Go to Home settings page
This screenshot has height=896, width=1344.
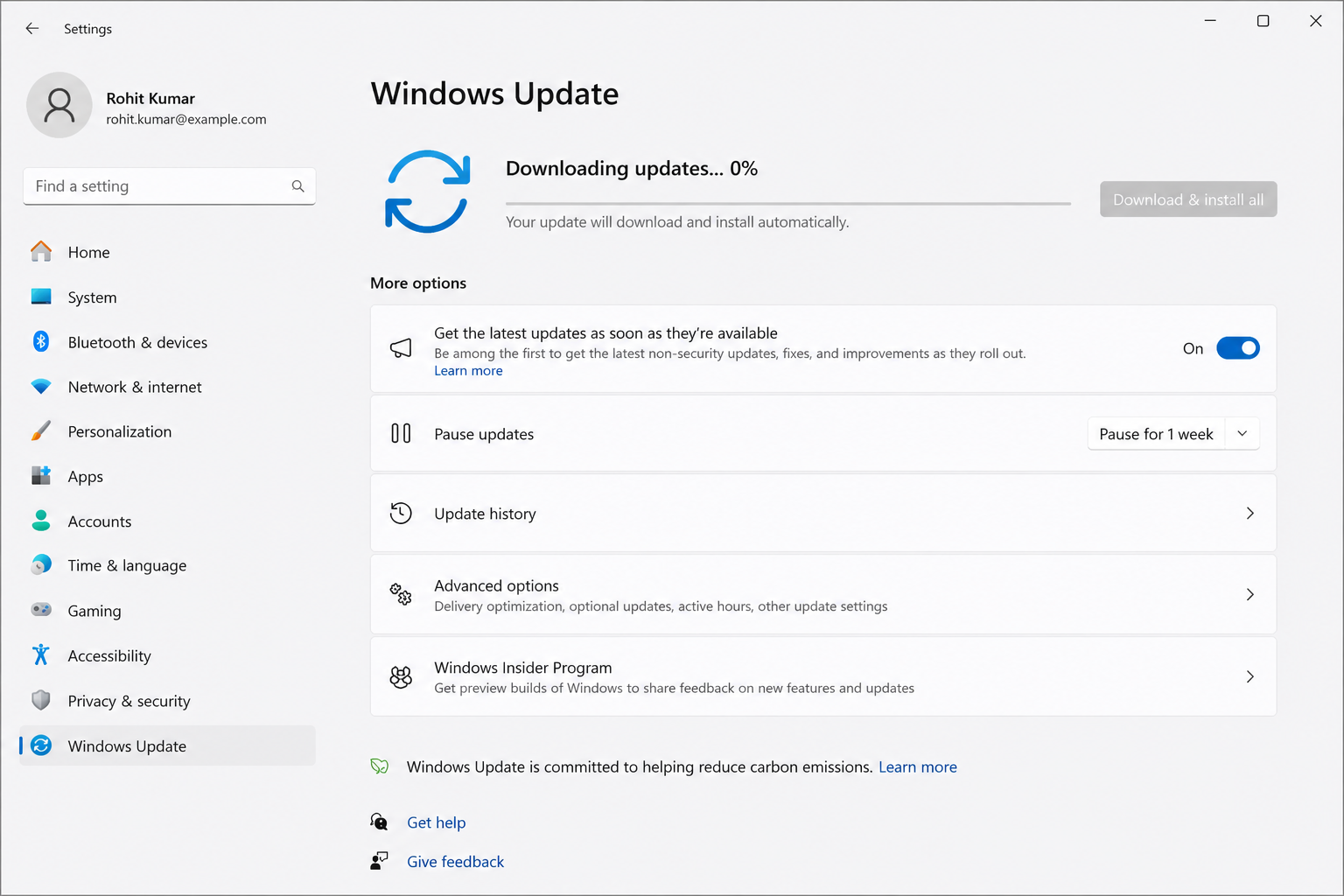coord(167,252)
